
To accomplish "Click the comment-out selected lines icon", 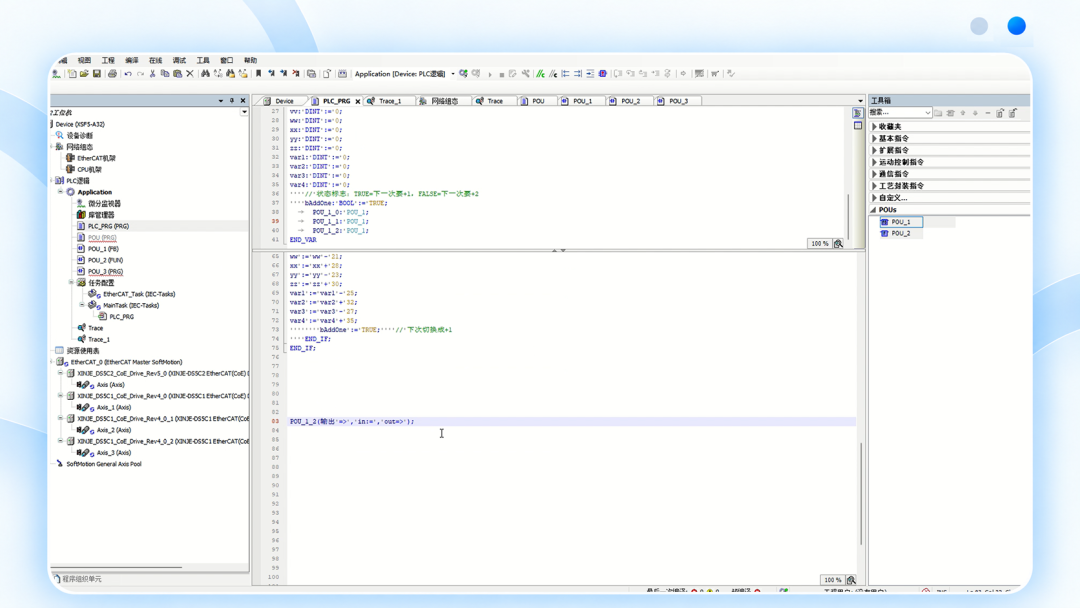I will [541, 74].
